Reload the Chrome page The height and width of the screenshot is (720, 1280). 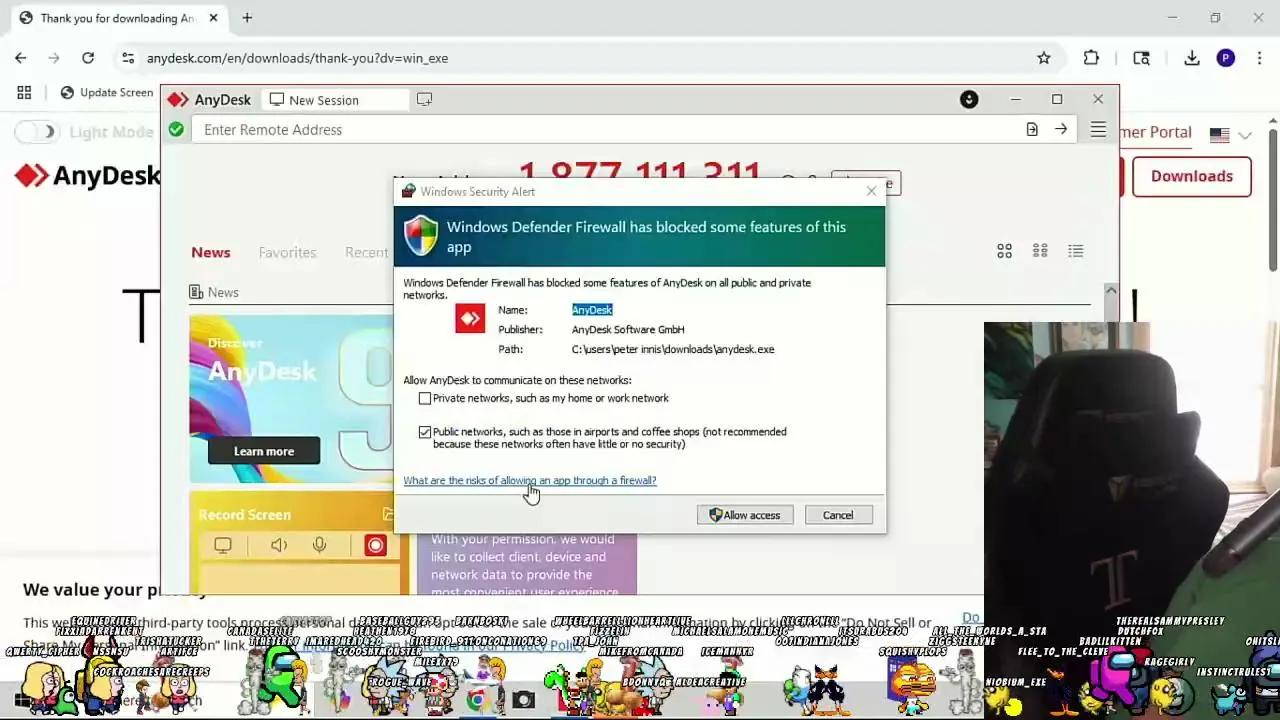pos(88,58)
